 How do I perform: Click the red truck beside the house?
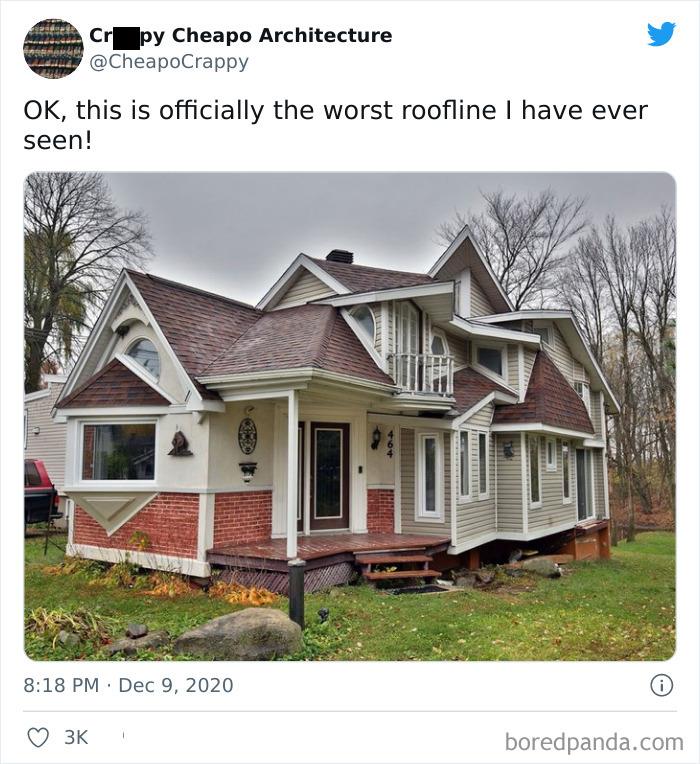click(40, 491)
